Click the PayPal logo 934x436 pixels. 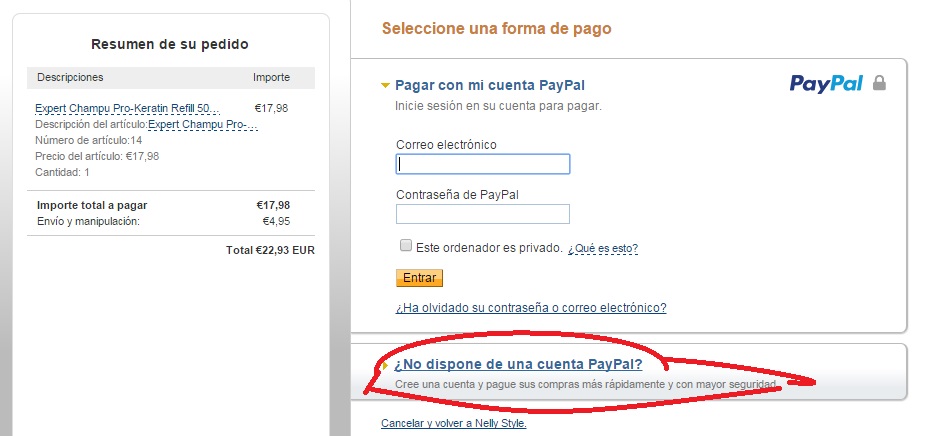pos(826,84)
